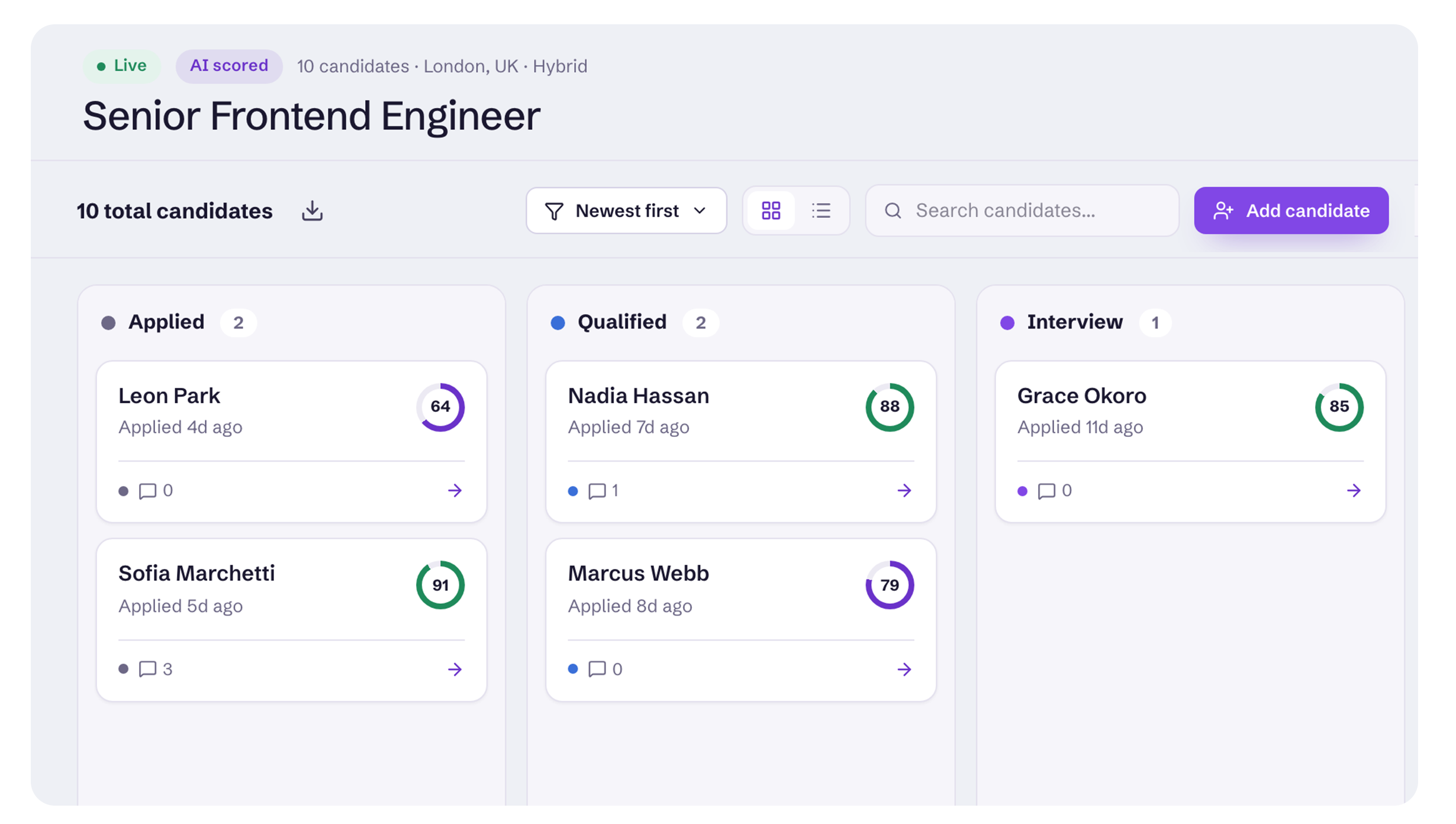Click the Interview count badge
1456x824 pixels.
[x=1155, y=323]
